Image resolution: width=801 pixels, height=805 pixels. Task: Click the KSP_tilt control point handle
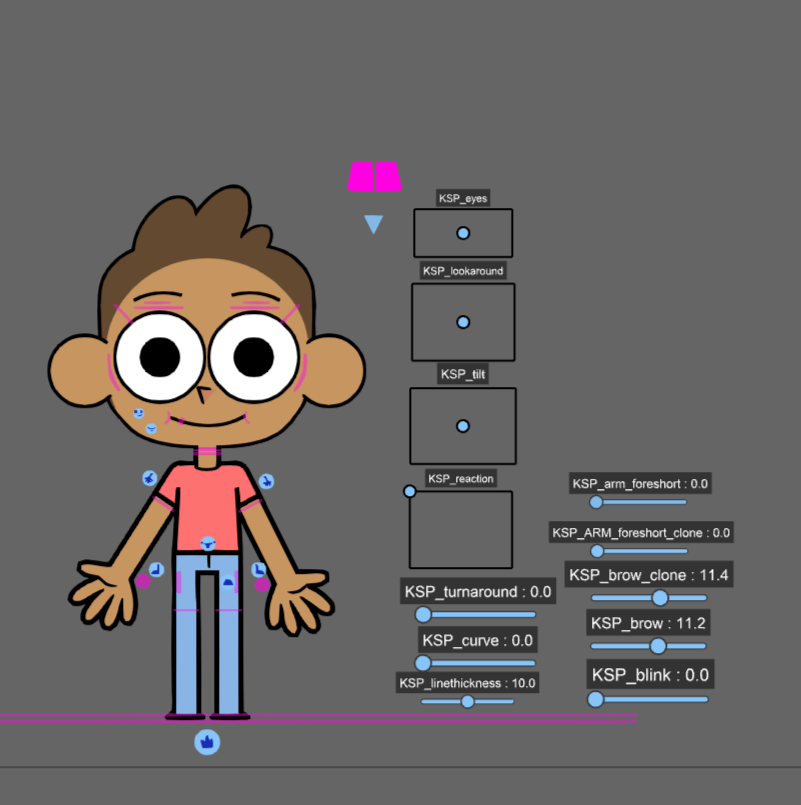tap(463, 426)
